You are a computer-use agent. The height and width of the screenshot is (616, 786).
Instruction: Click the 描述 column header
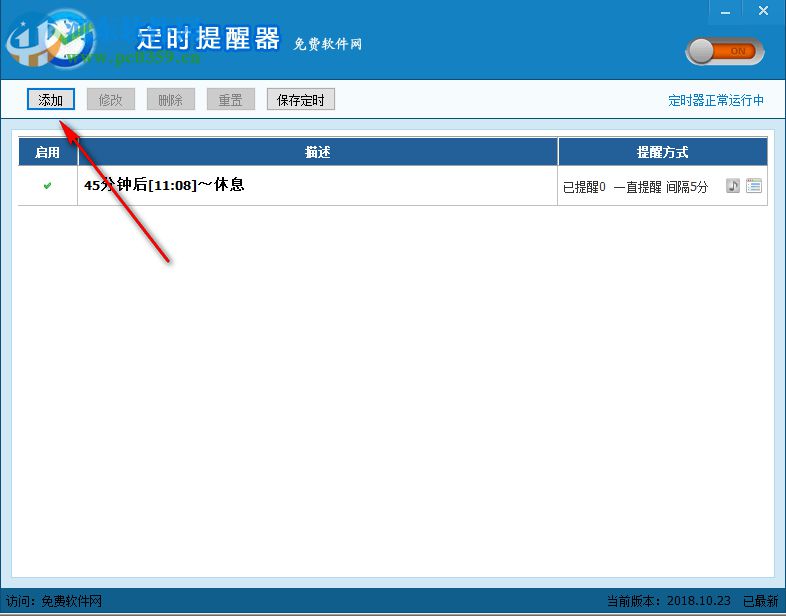[x=318, y=152]
